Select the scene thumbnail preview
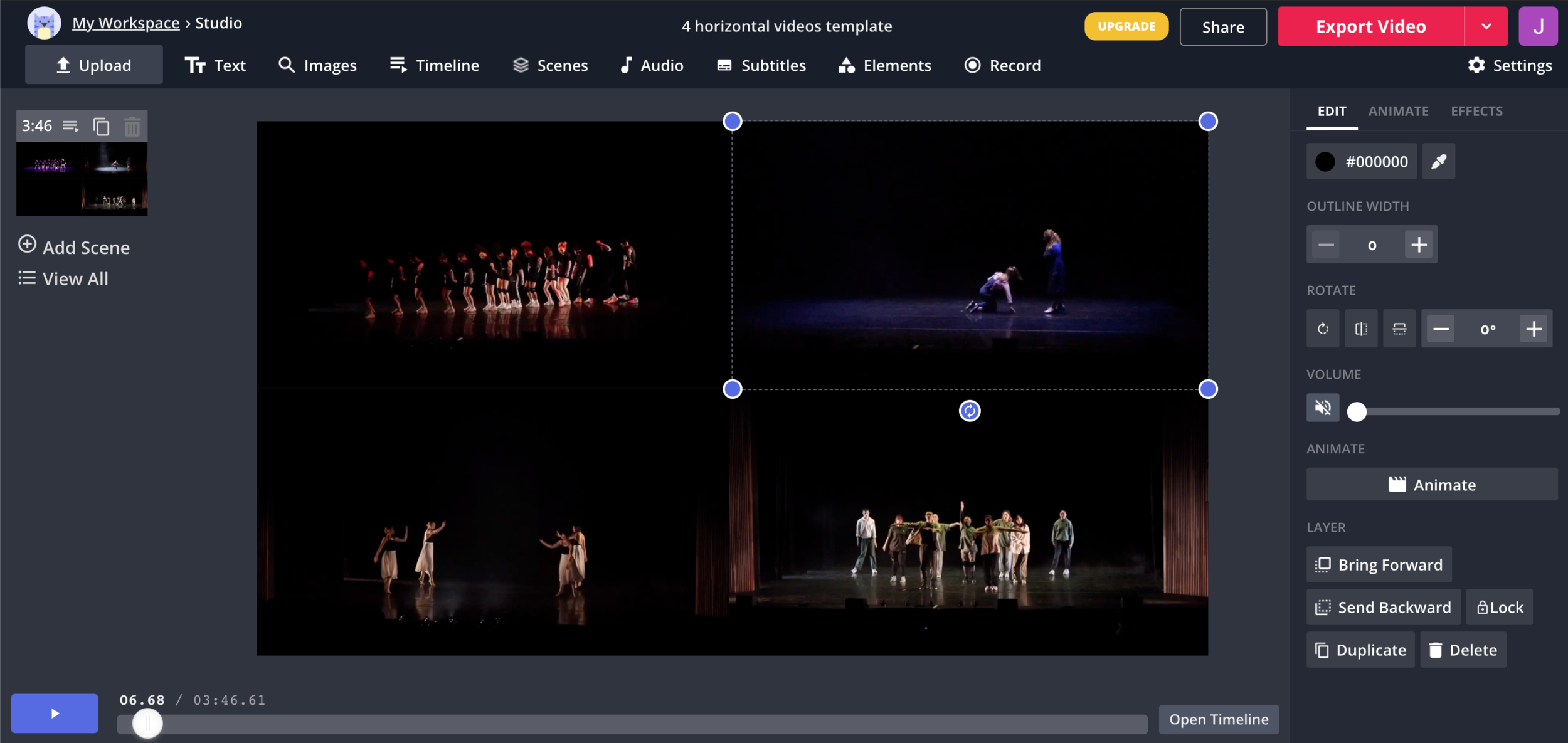 82,179
